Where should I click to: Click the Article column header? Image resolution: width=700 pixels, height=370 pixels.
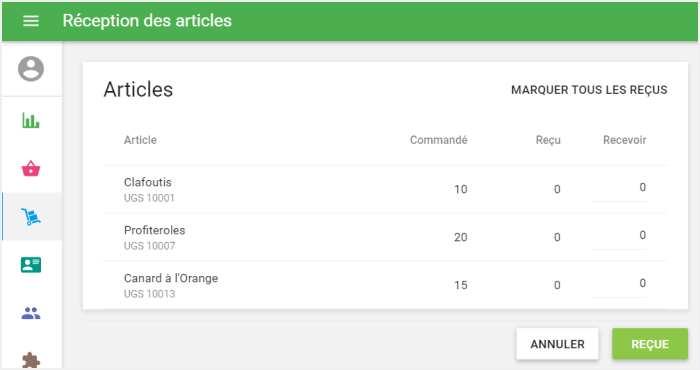140,140
